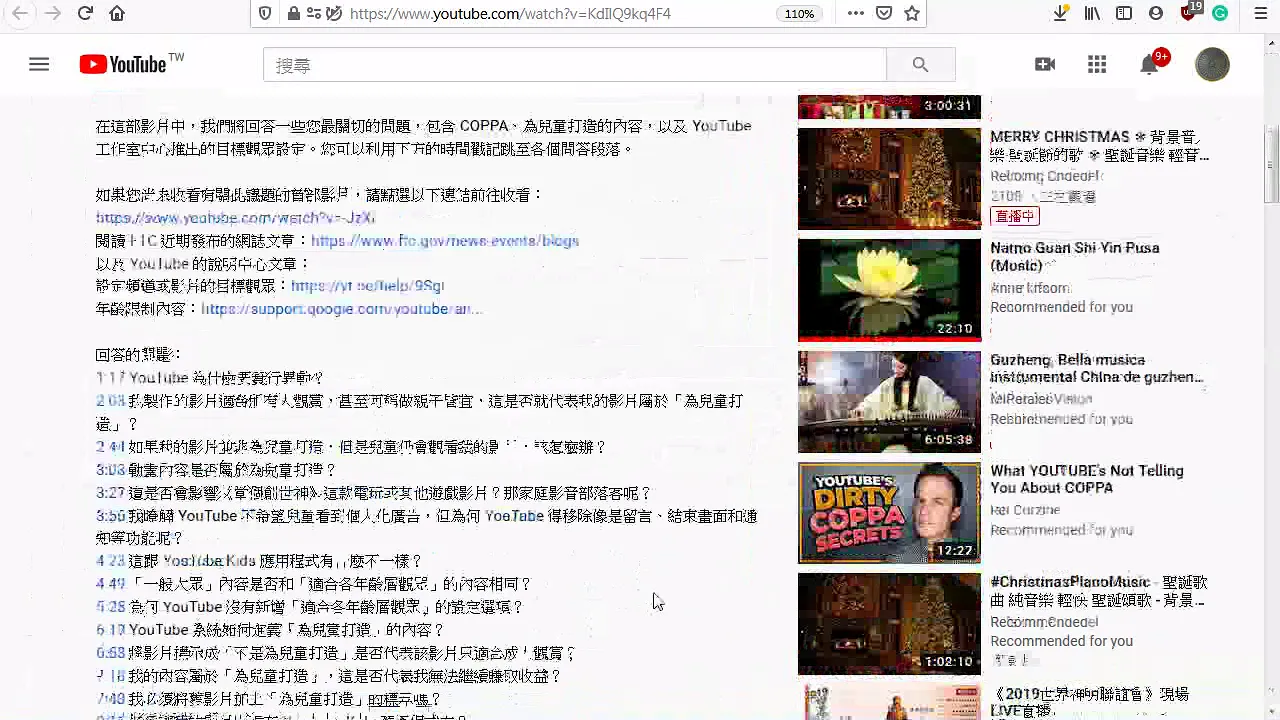The height and width of the screenshot is (720, 1280).
Task: Open Namo Guan Shi Yin Pusa title
Action: [1075, 257]
